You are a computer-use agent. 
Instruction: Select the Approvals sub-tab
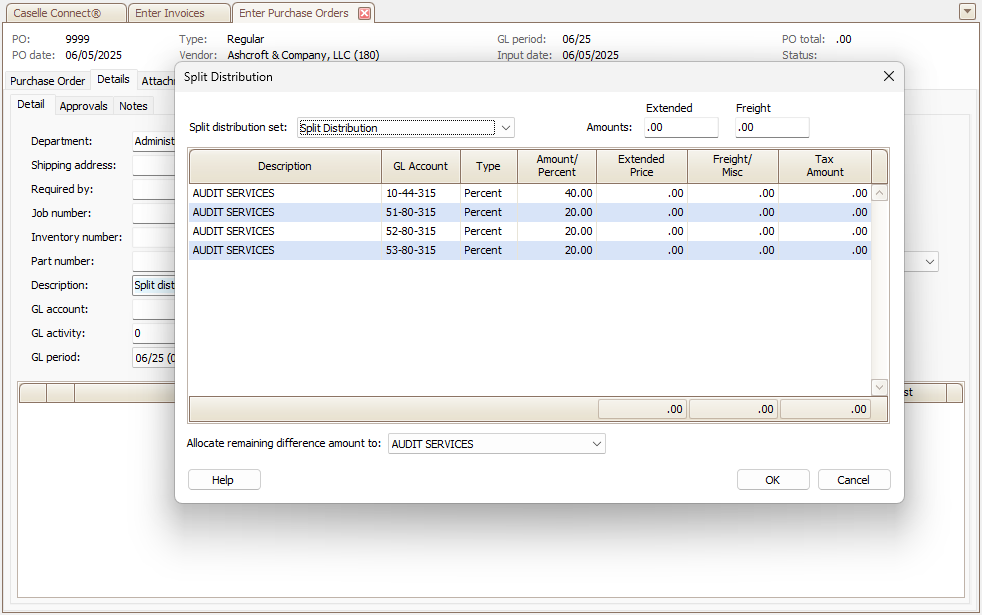(83, 106)
